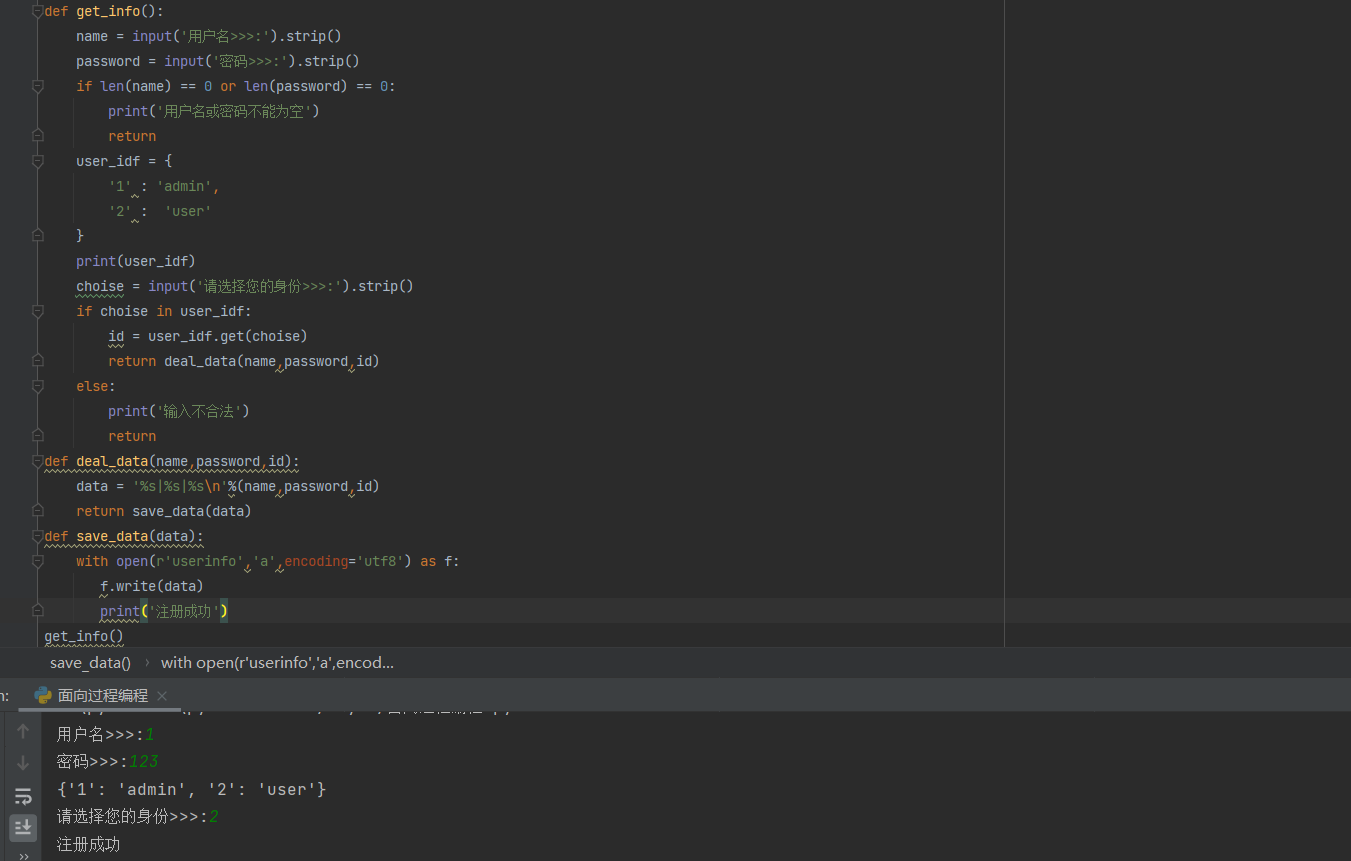Viewport: 1351px width, 861px height.
Task: Toggle Soft-Wrap in the Run console
Action: pyautogui.click(x=23, y=796)
